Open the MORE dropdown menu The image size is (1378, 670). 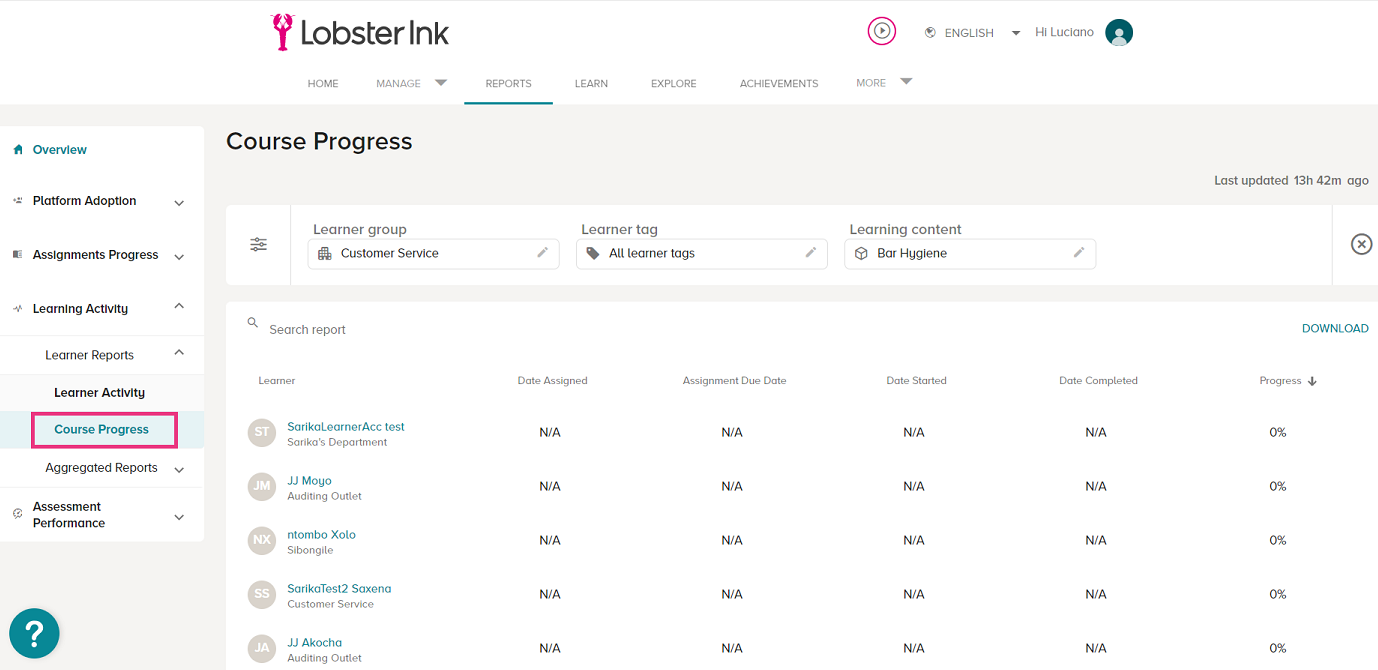pos(884,82)
